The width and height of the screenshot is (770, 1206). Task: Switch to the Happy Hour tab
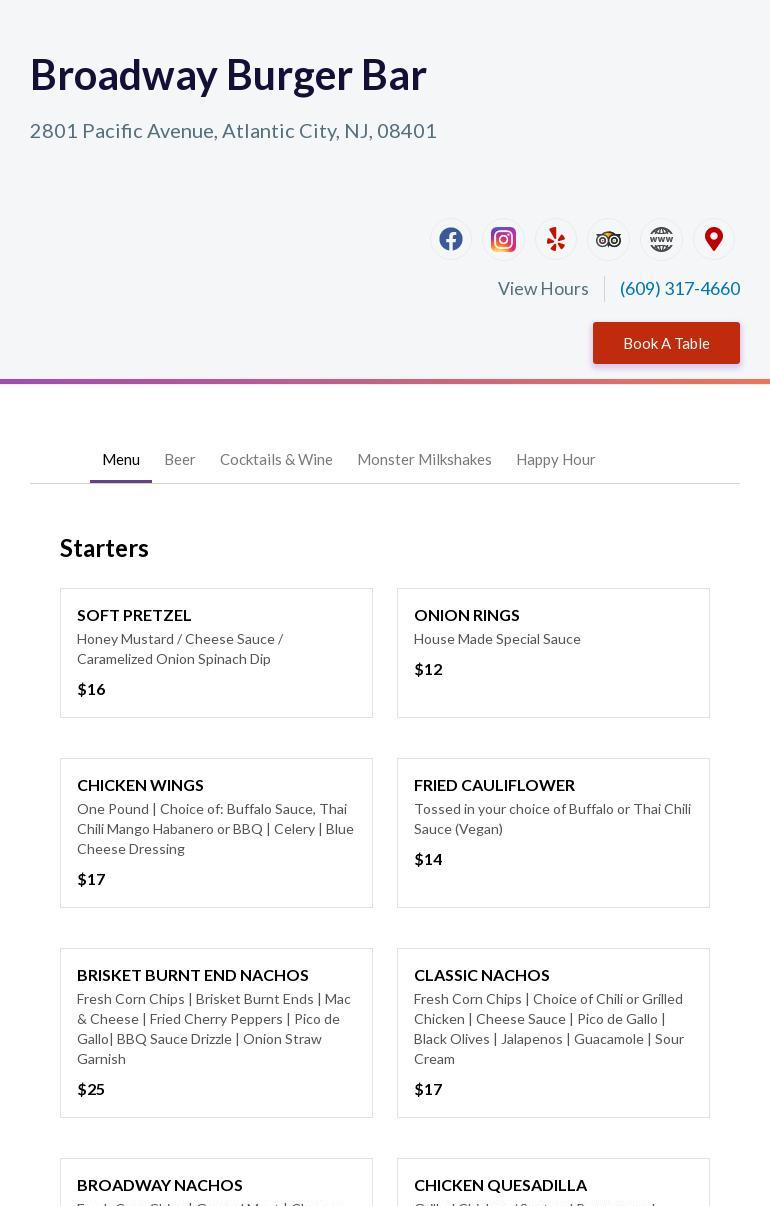pos(556,460)
